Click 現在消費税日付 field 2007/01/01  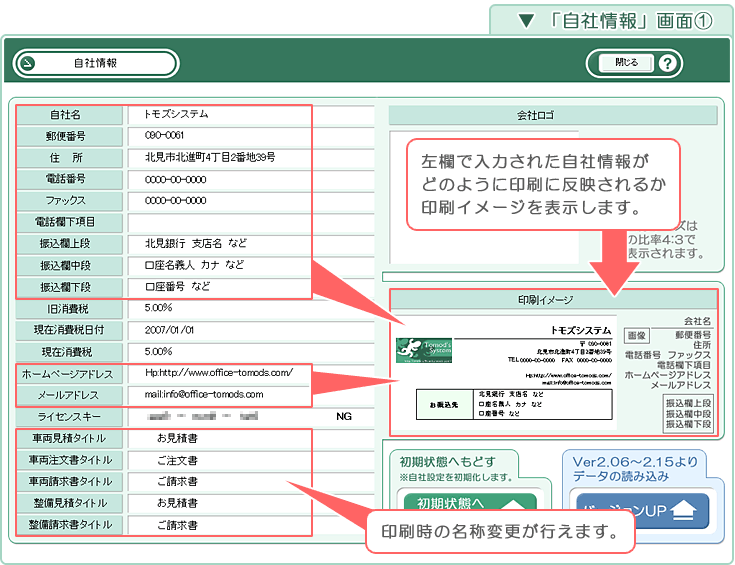pos(251,330)
